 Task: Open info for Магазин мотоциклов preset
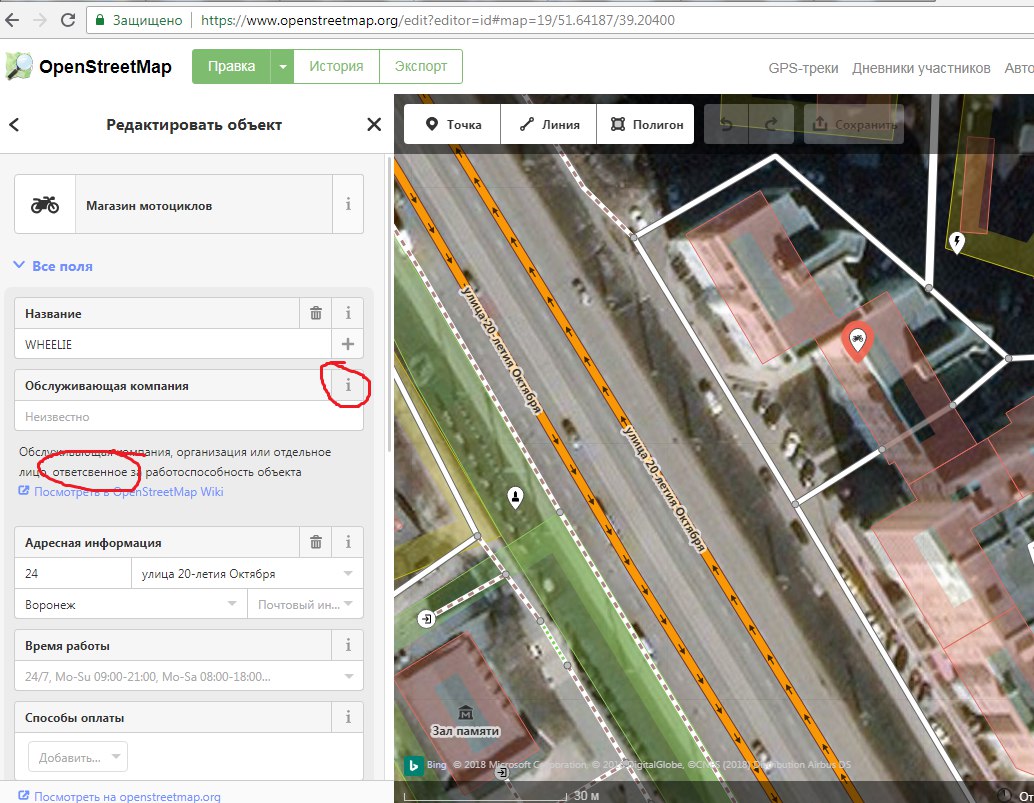click(x=348, y=204)
